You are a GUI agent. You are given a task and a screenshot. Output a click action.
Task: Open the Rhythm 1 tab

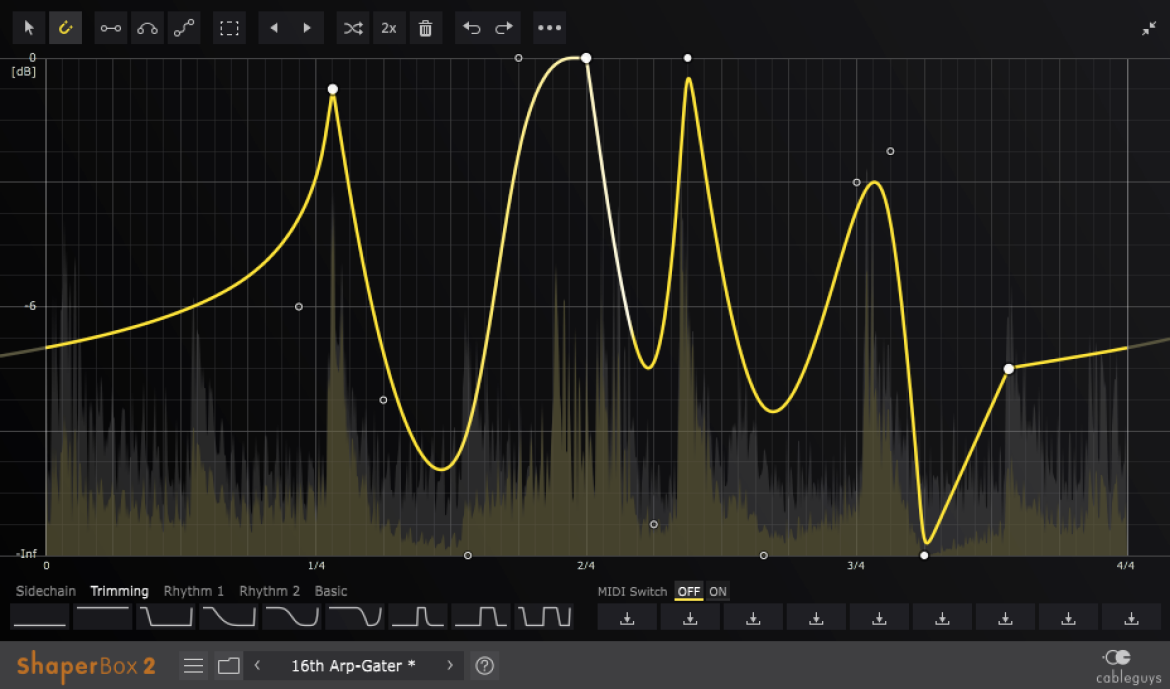click(193, 591)
